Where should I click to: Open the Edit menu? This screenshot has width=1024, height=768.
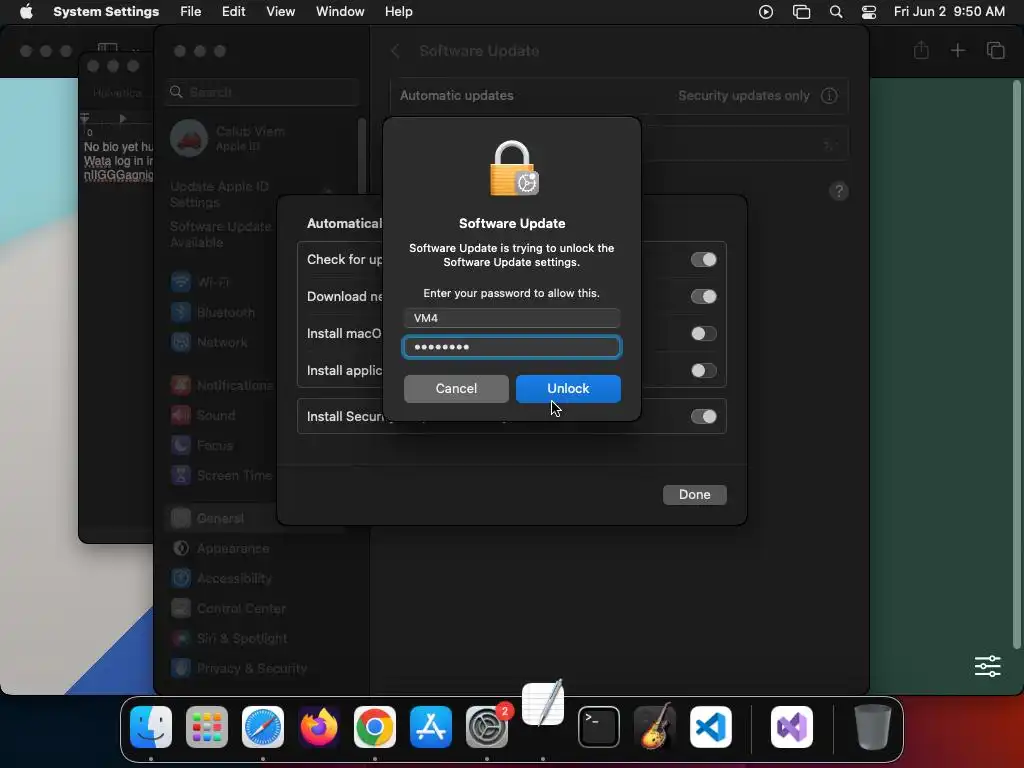pyautogui.click(x=233, y=12)
